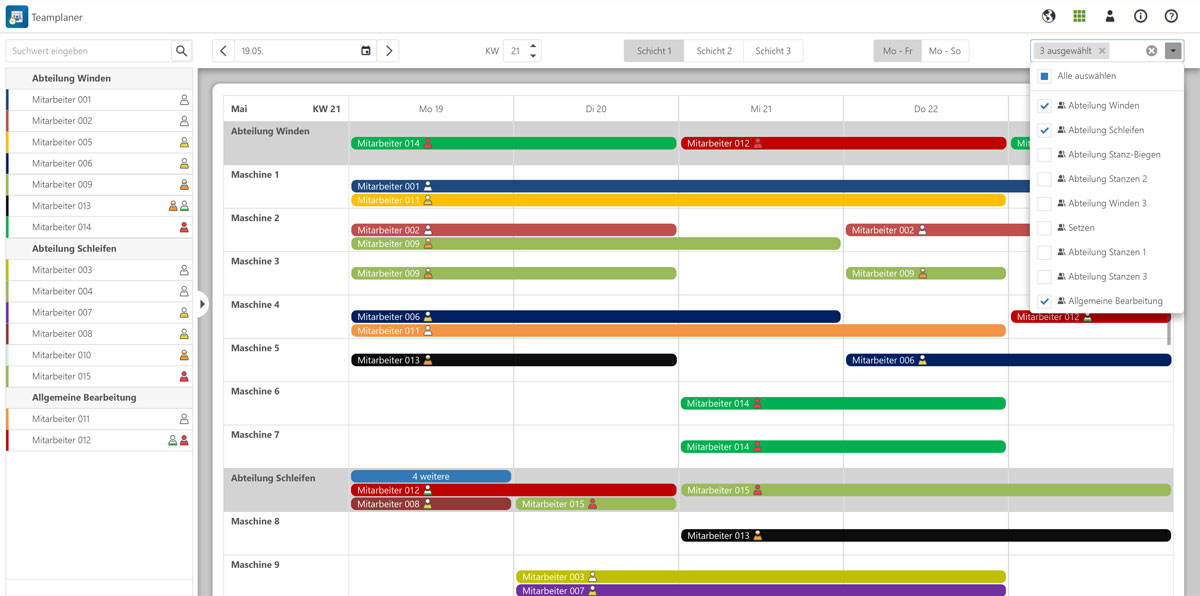Open the user profile icon
The image size is (1200, 596).
[x=1110, y=16]
